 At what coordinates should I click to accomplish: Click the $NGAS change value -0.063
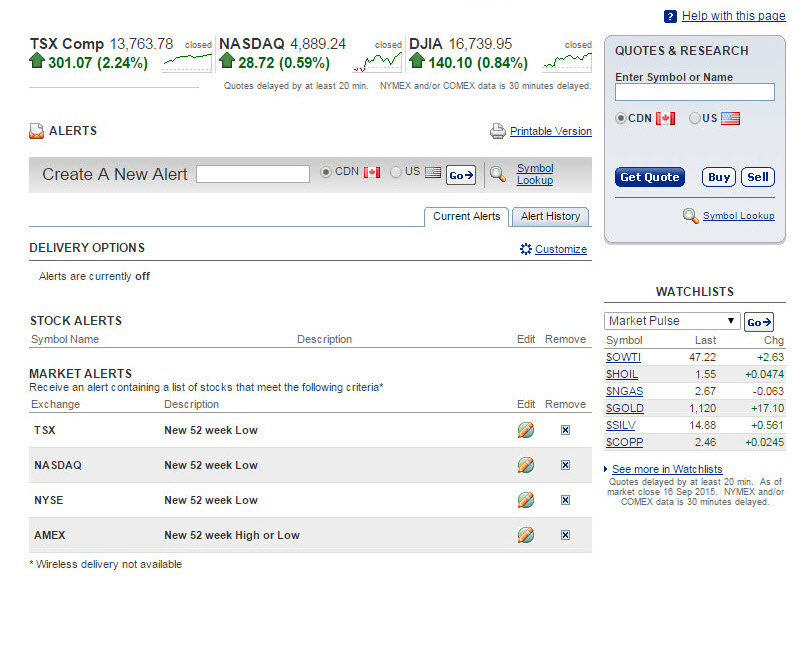(x=768, y=391)
